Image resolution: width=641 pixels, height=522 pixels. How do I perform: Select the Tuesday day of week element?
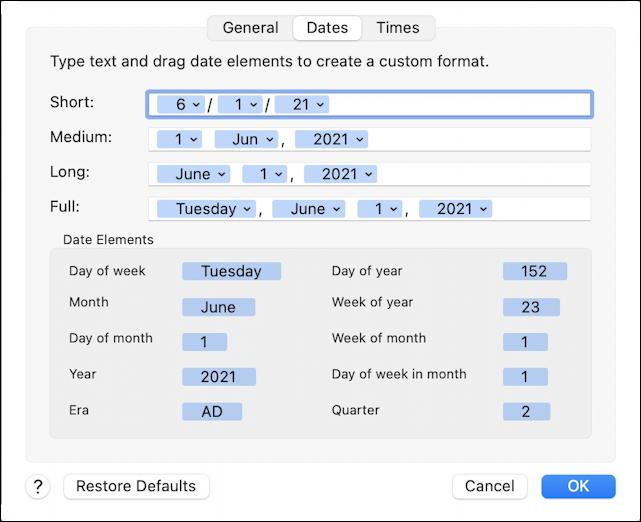click(231, 271)
